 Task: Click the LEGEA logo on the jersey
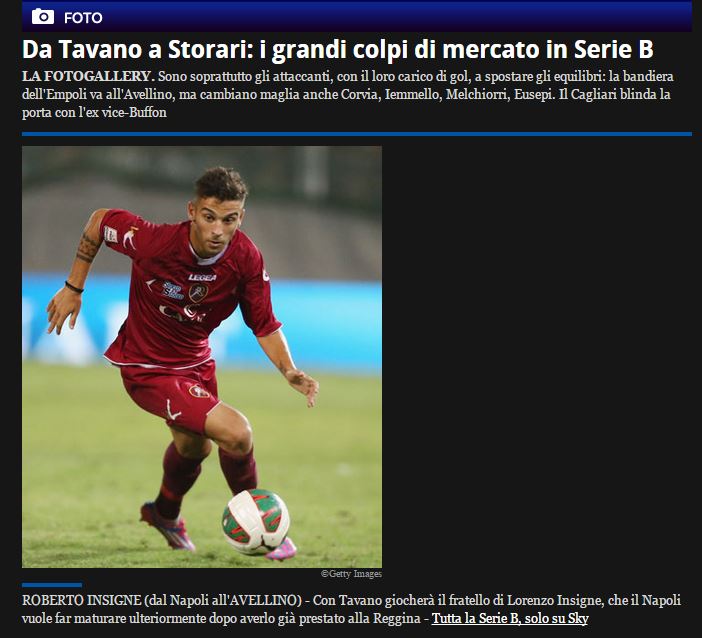(x=201, y=278)
